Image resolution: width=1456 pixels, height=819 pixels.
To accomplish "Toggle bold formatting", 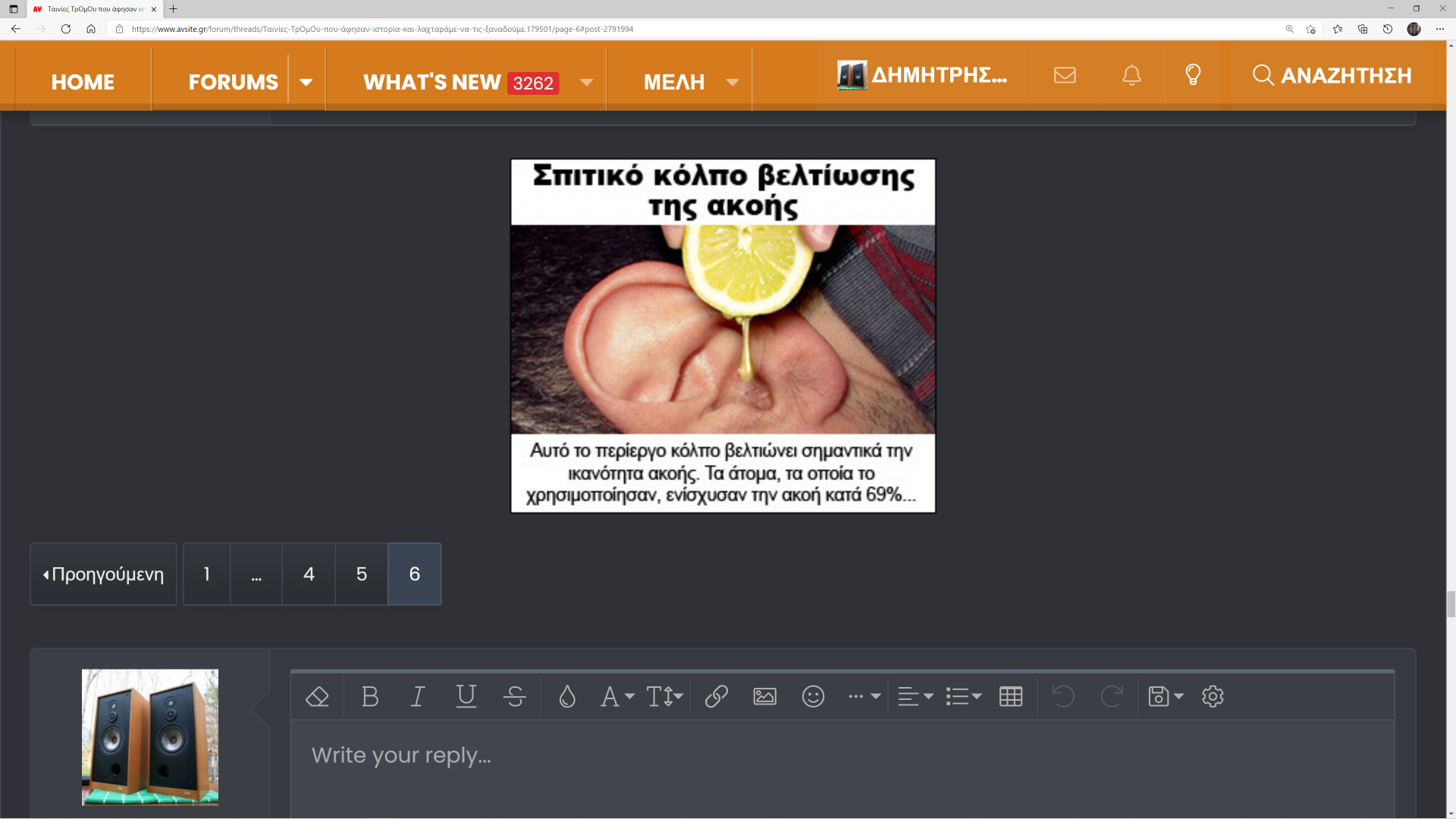I will [370, 696].
